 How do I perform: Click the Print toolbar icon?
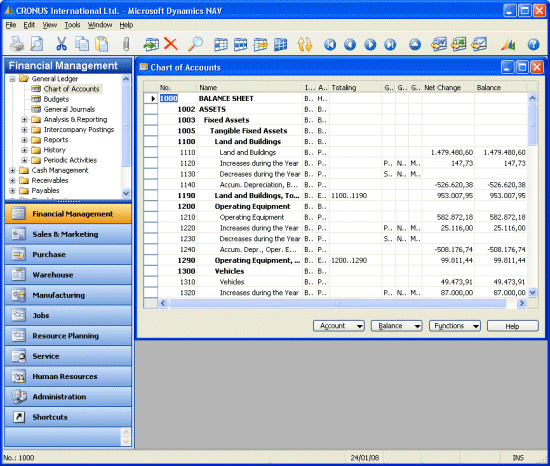click(16, 44)
